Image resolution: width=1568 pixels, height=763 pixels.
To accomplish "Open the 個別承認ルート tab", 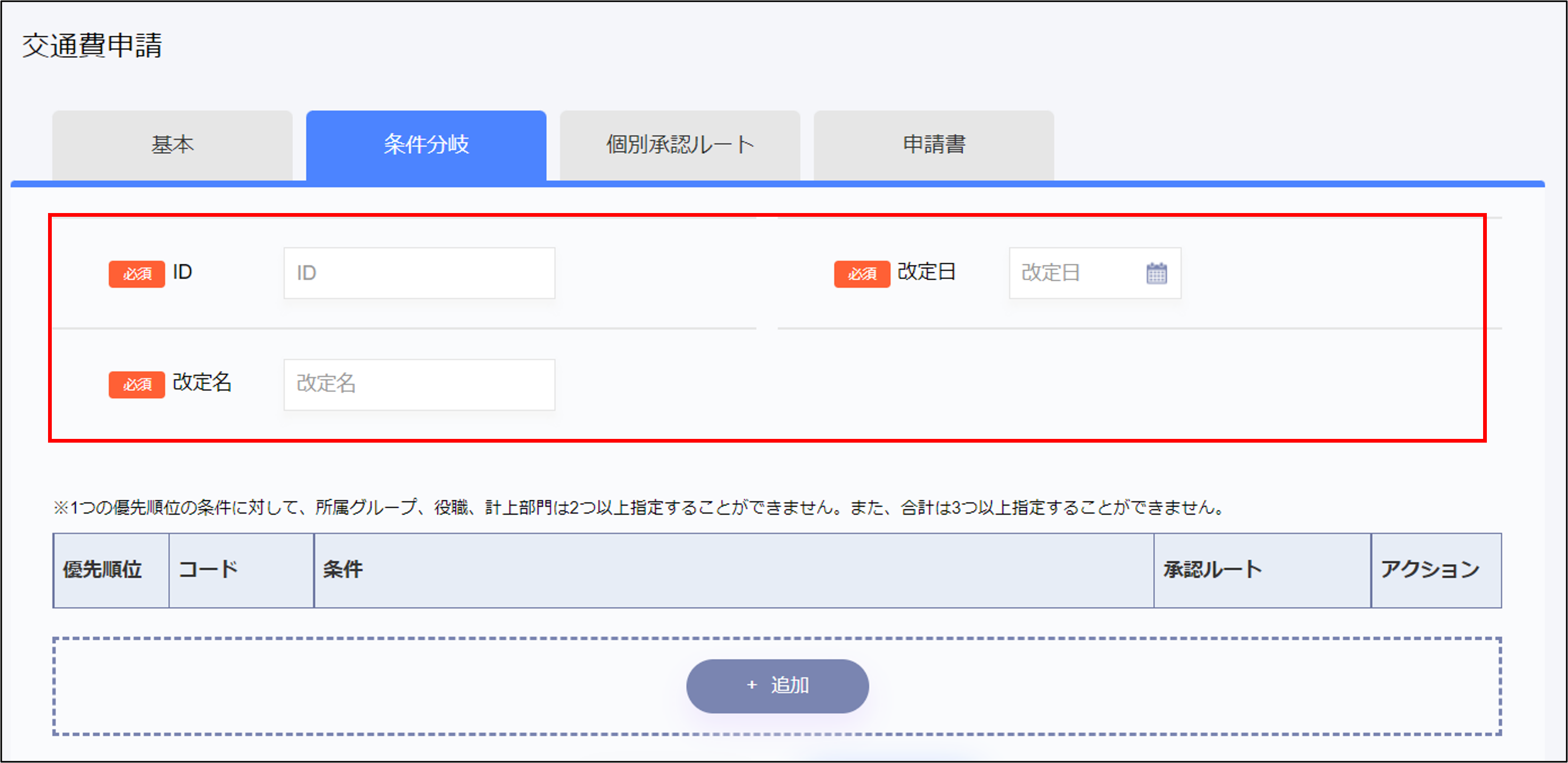I will 679,145.
